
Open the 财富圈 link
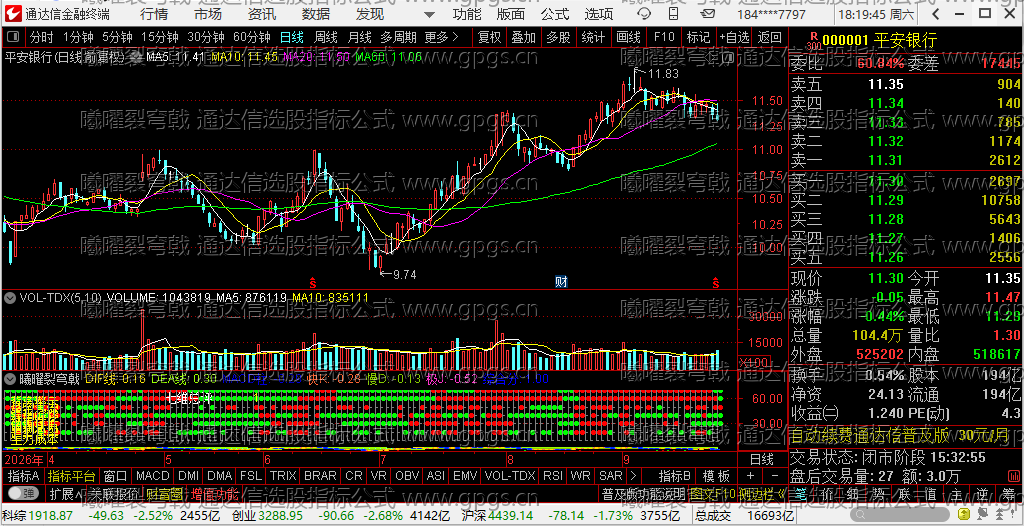click(x=165, y=493)
